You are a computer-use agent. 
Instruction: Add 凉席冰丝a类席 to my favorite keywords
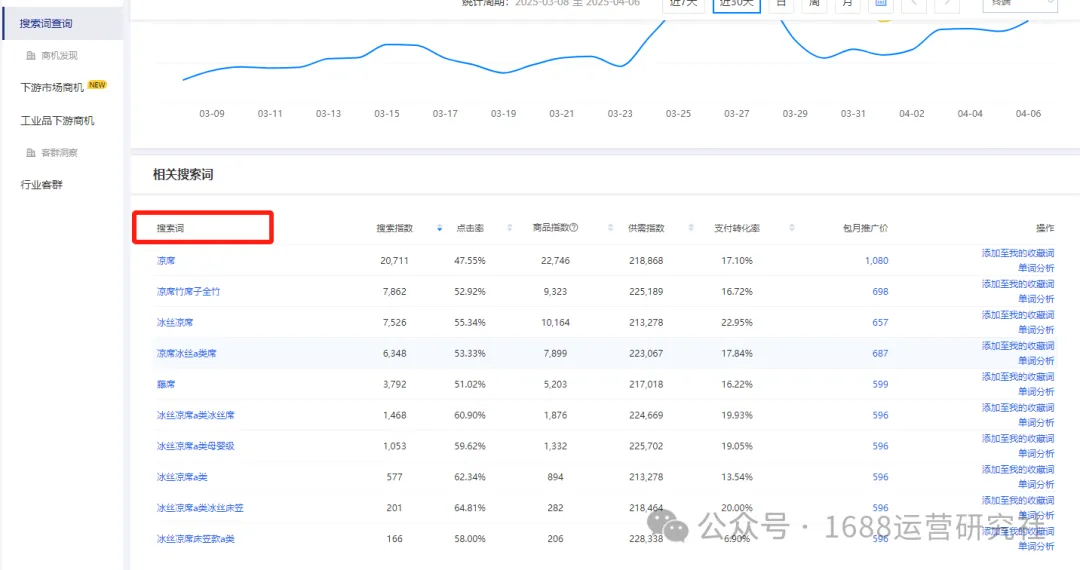click(x=1018, y=346)
